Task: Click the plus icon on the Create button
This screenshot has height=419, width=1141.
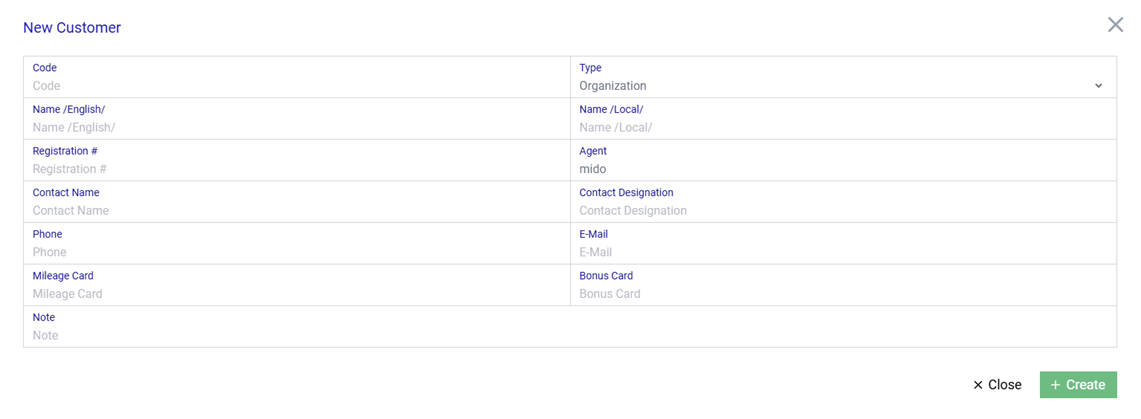Action: tap(1055, 385)
